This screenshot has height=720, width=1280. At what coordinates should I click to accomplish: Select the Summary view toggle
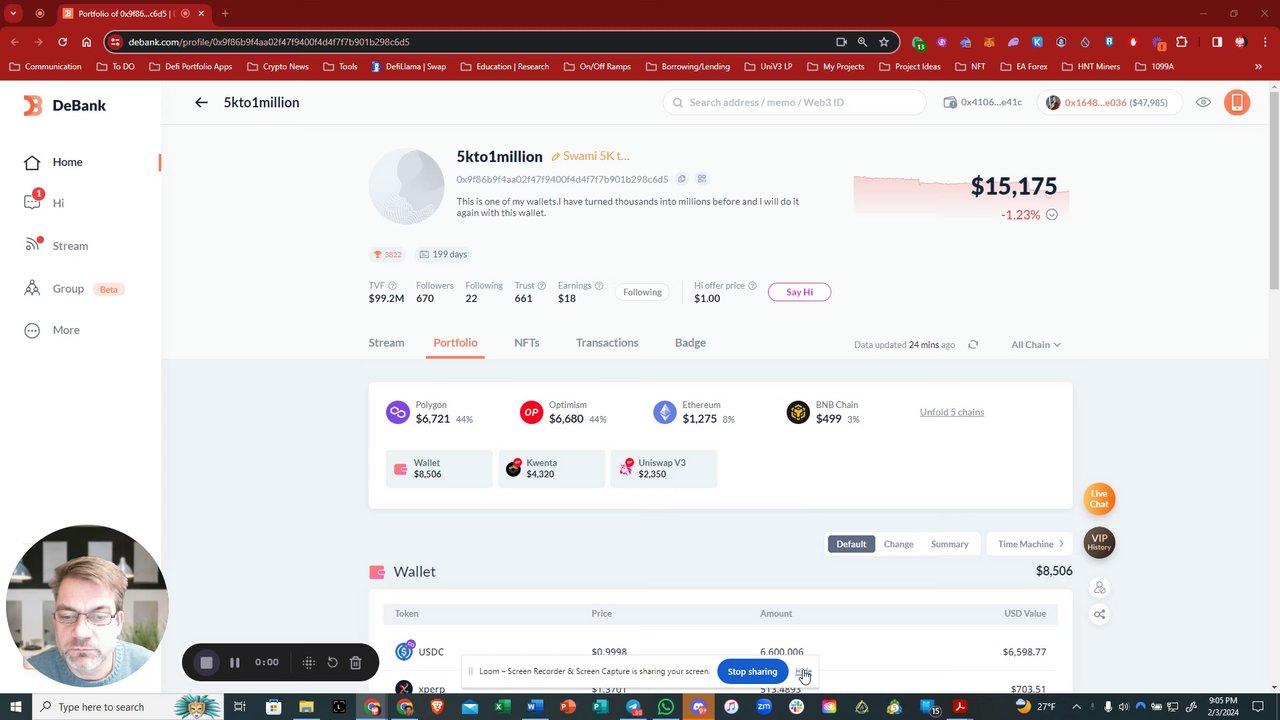[x=949, y=544]
